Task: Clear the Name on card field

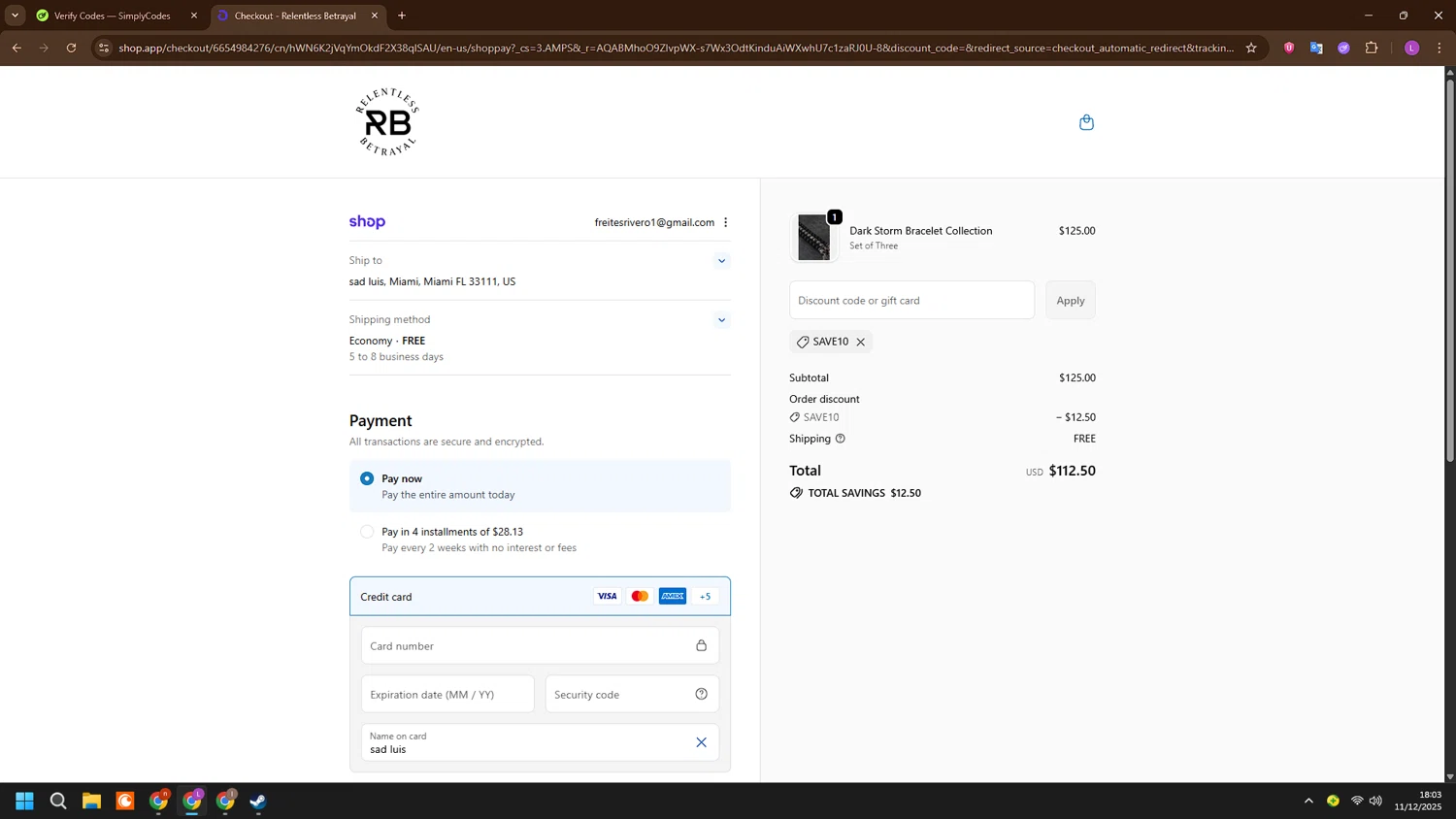Action: [x=701, y=742]
